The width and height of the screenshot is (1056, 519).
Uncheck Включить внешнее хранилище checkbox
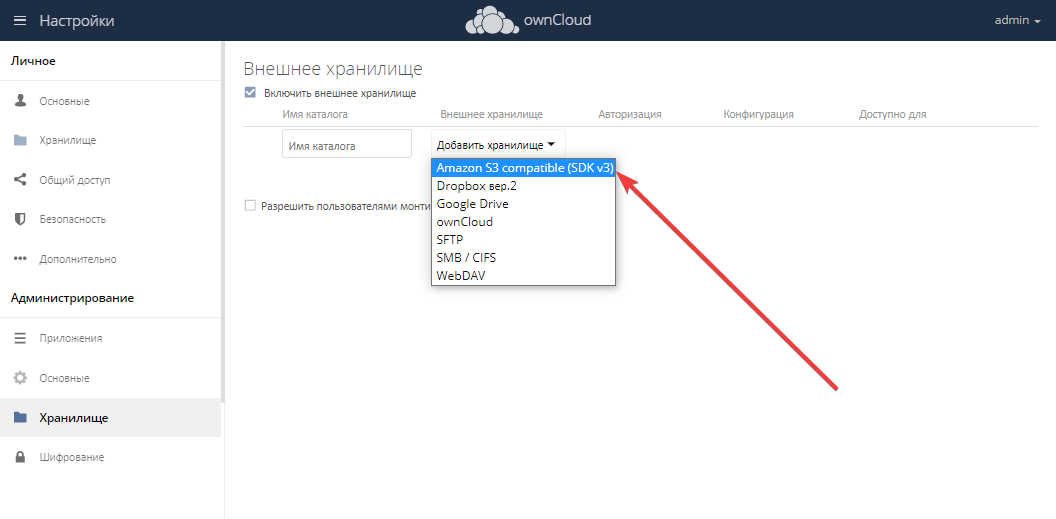click(250, 93)
